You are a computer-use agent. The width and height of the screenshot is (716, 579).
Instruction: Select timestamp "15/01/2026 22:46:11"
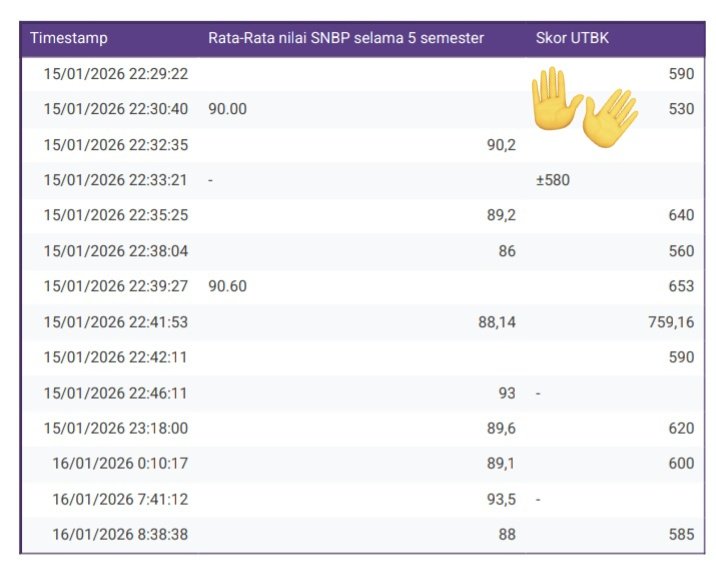tap(116, 393)
